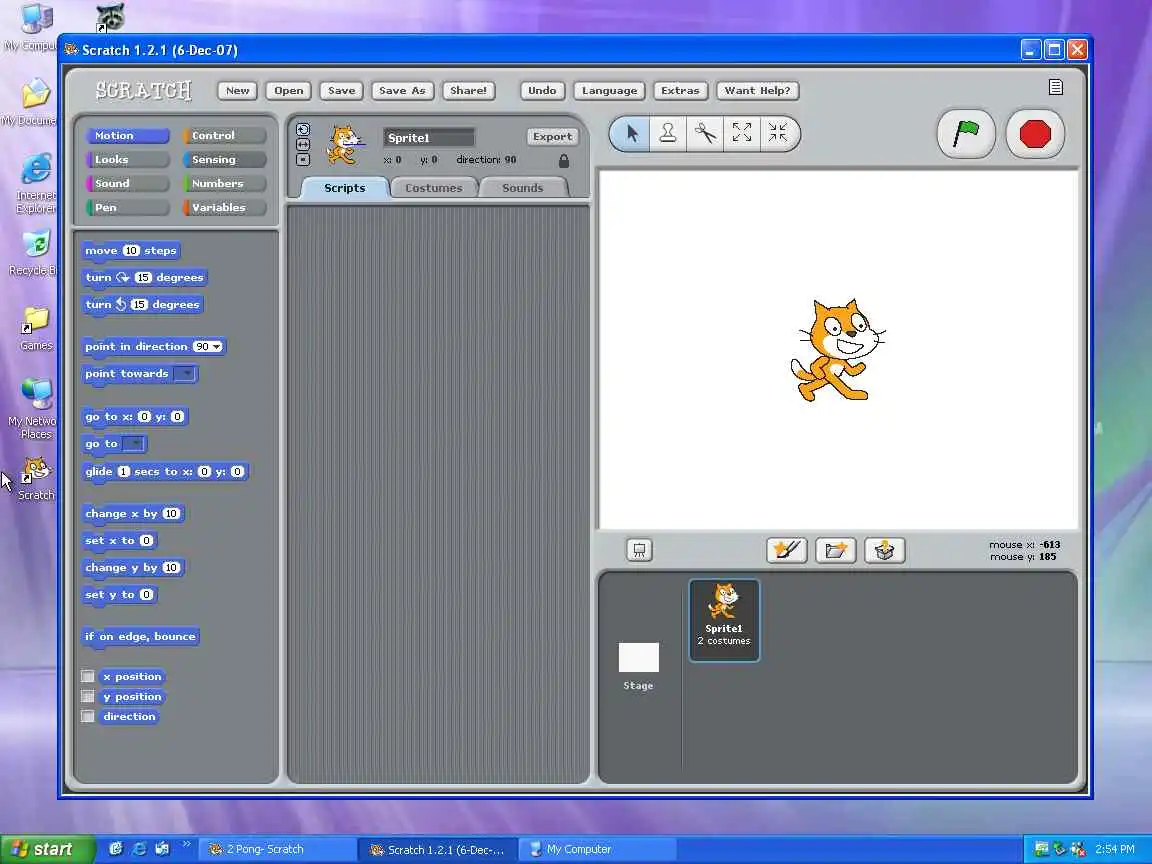Click My Network Places desktop icon
The width and height of the screenshot is (1152, 864).
point(35,408)
